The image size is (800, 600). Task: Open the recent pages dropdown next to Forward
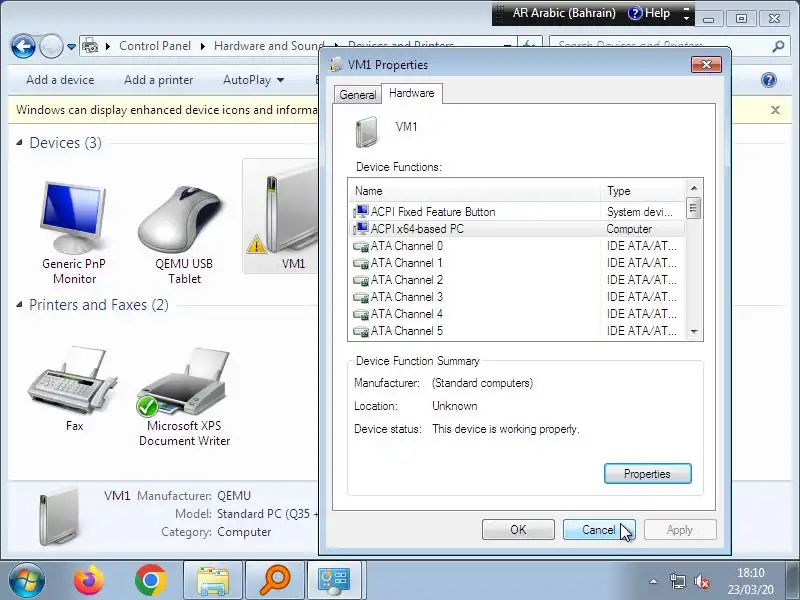71,47
